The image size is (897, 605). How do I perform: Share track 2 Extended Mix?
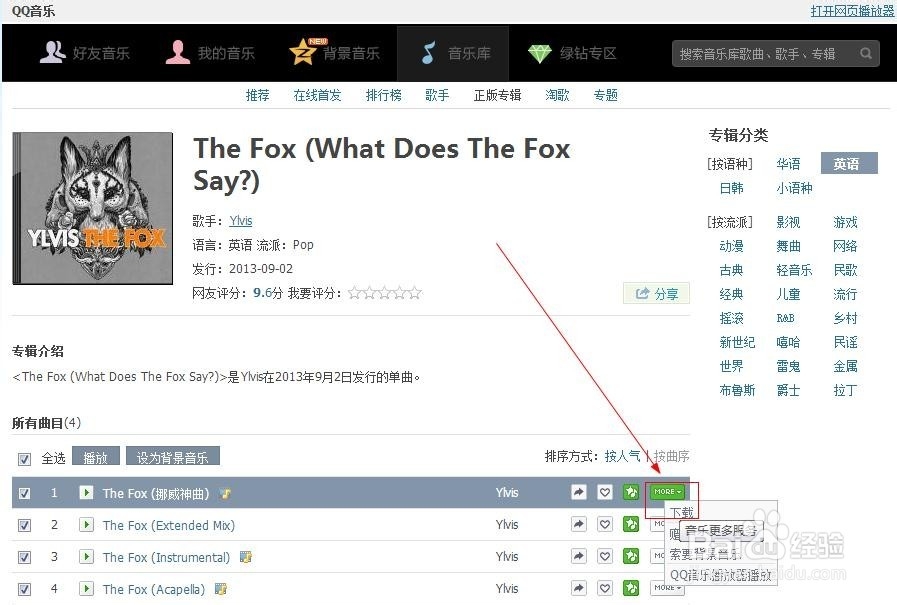tap(579, 524)
